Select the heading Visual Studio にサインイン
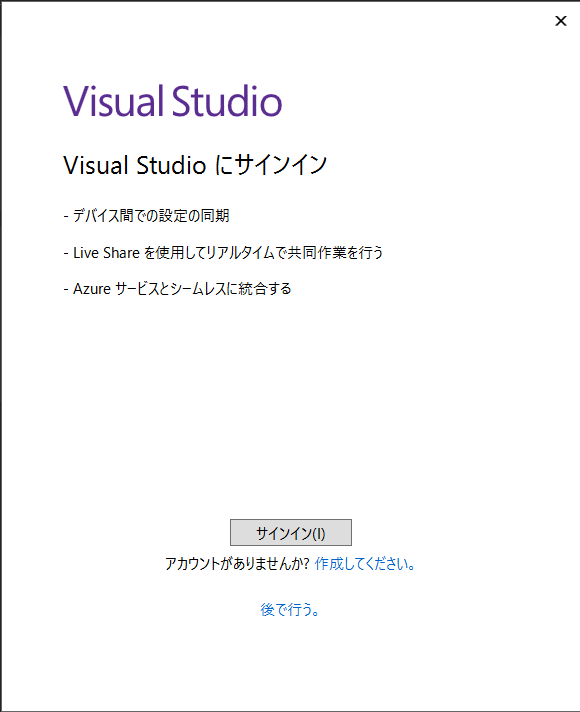This screenshot has height=712, width=580. [195, 164]
